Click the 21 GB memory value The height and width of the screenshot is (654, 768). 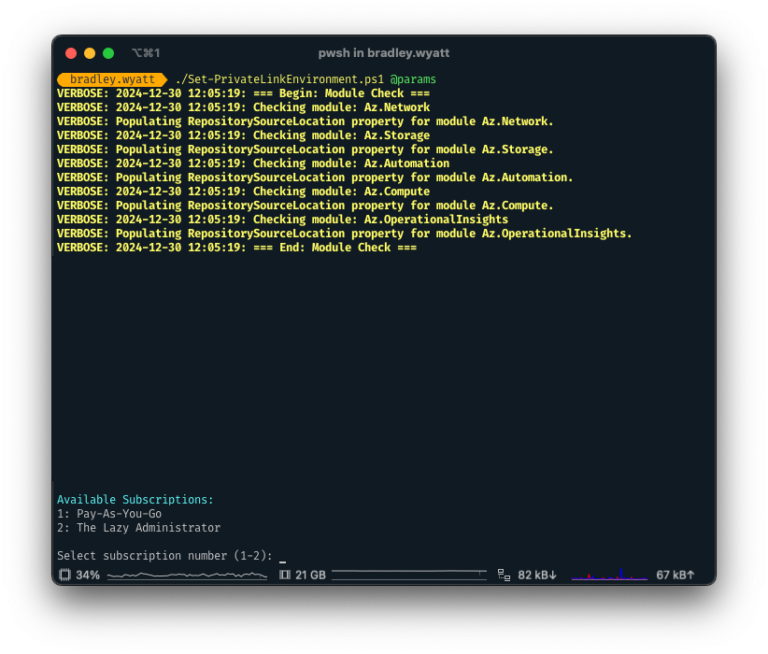[x=311, y=575]
